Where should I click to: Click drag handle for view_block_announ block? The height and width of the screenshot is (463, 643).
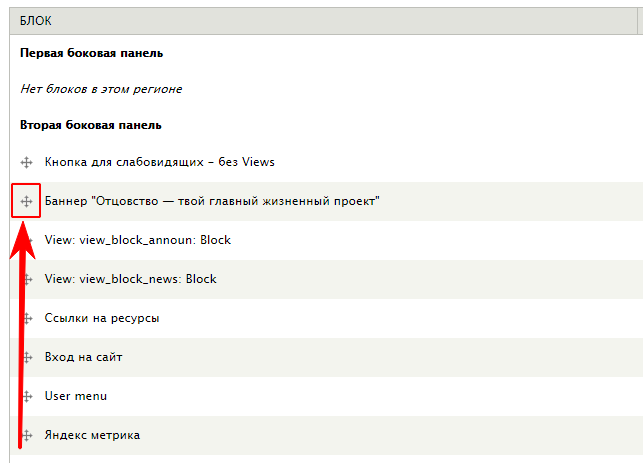pos(26,240)
